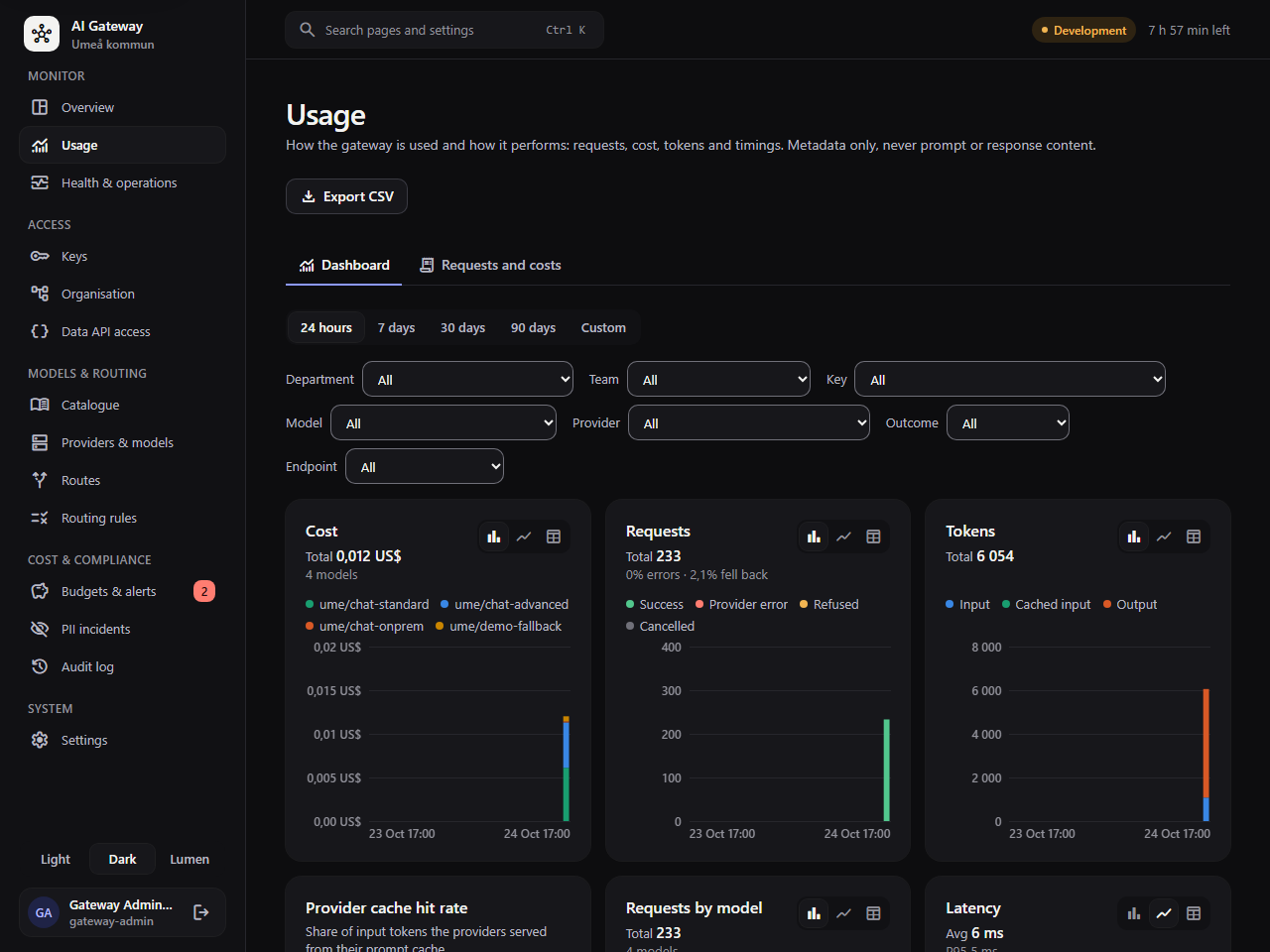The image size is (1270, 952).
Task: Select the 90 days time range
Action: [x=533, y=327]
